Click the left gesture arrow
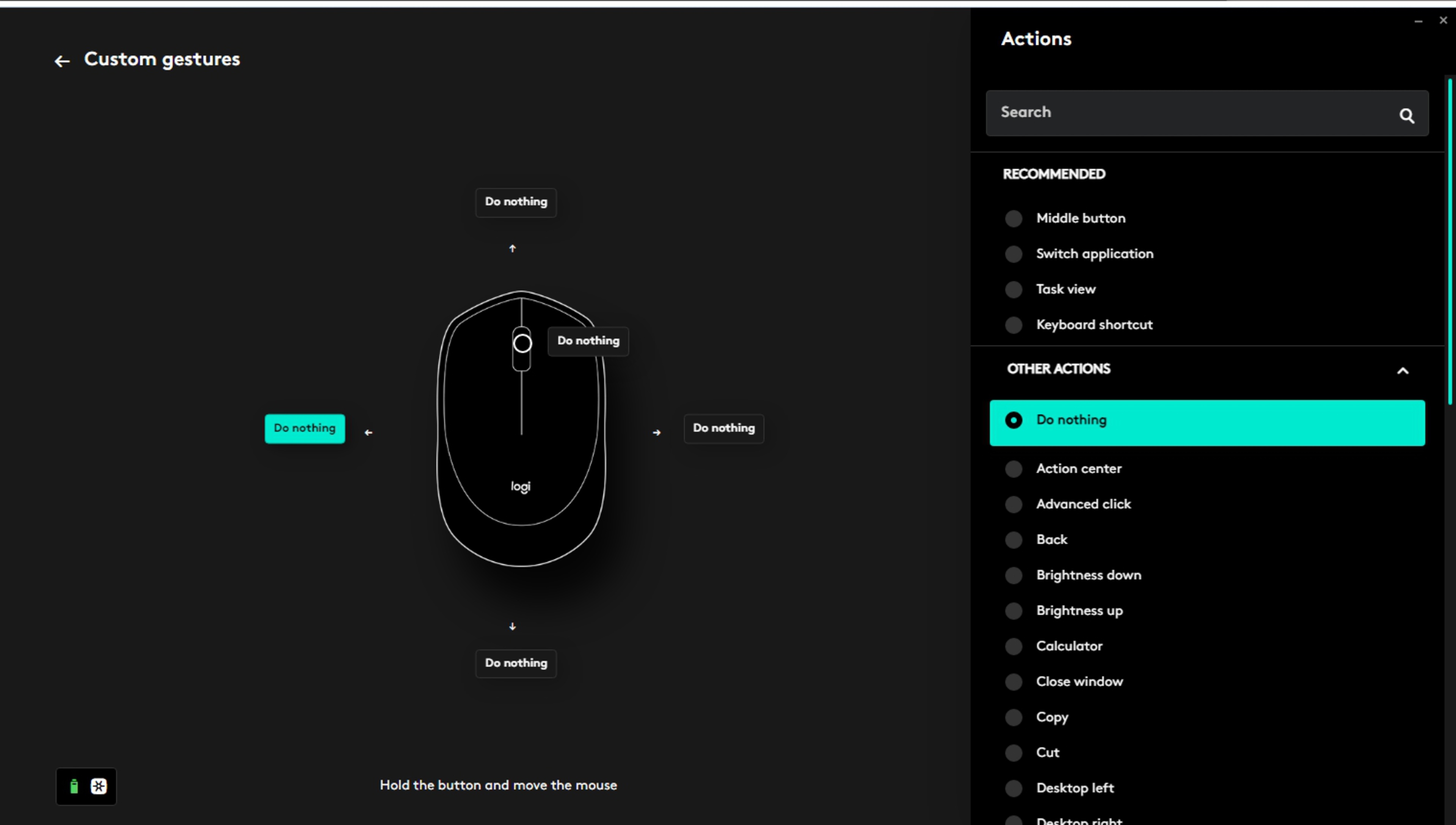 369,433
